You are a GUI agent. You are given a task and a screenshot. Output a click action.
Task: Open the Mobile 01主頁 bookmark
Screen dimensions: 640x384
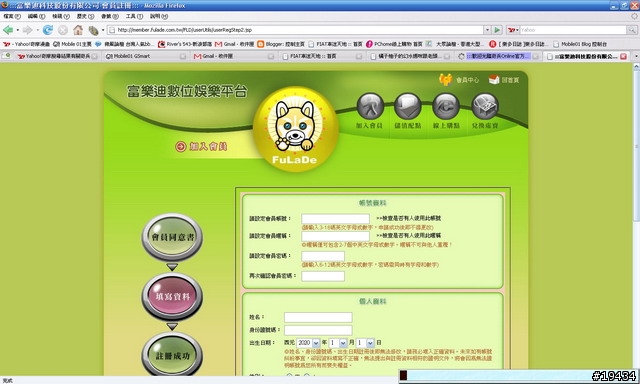[72, 44]
